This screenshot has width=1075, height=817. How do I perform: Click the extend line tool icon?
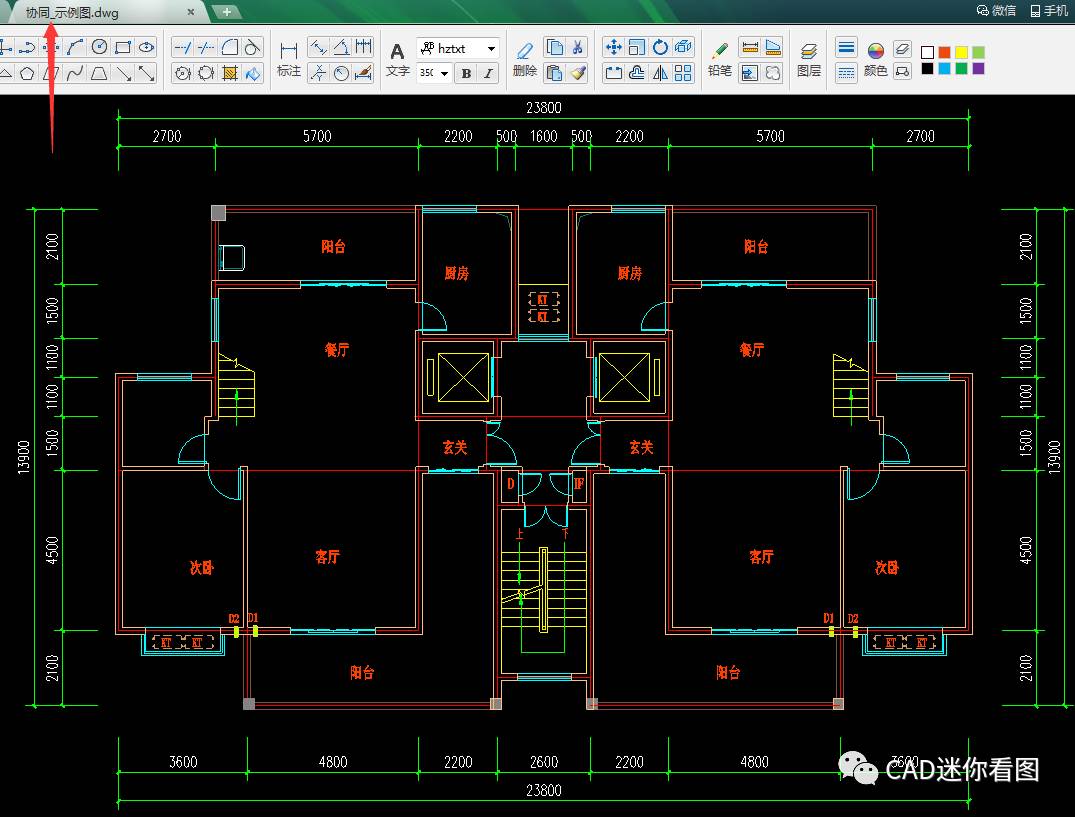tap(182, 47)
